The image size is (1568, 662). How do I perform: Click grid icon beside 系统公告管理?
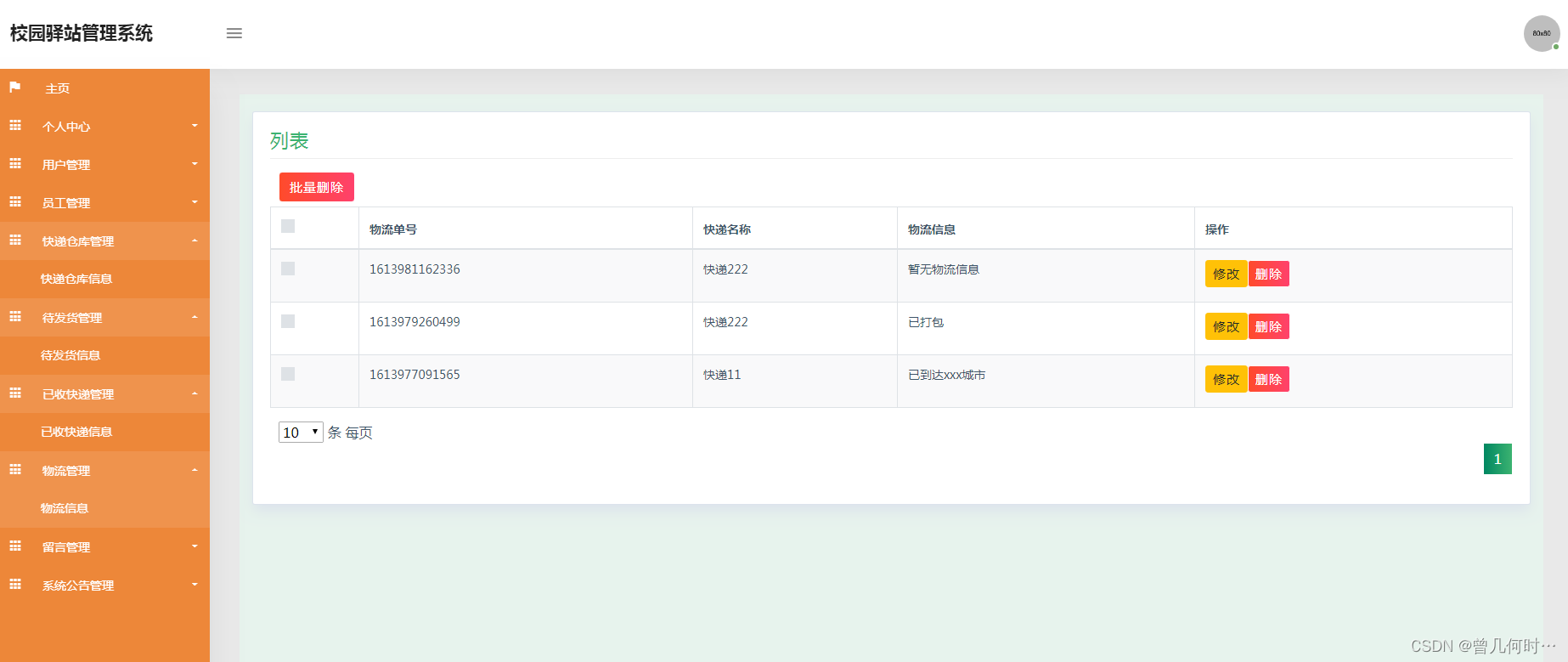pos(15,585)
